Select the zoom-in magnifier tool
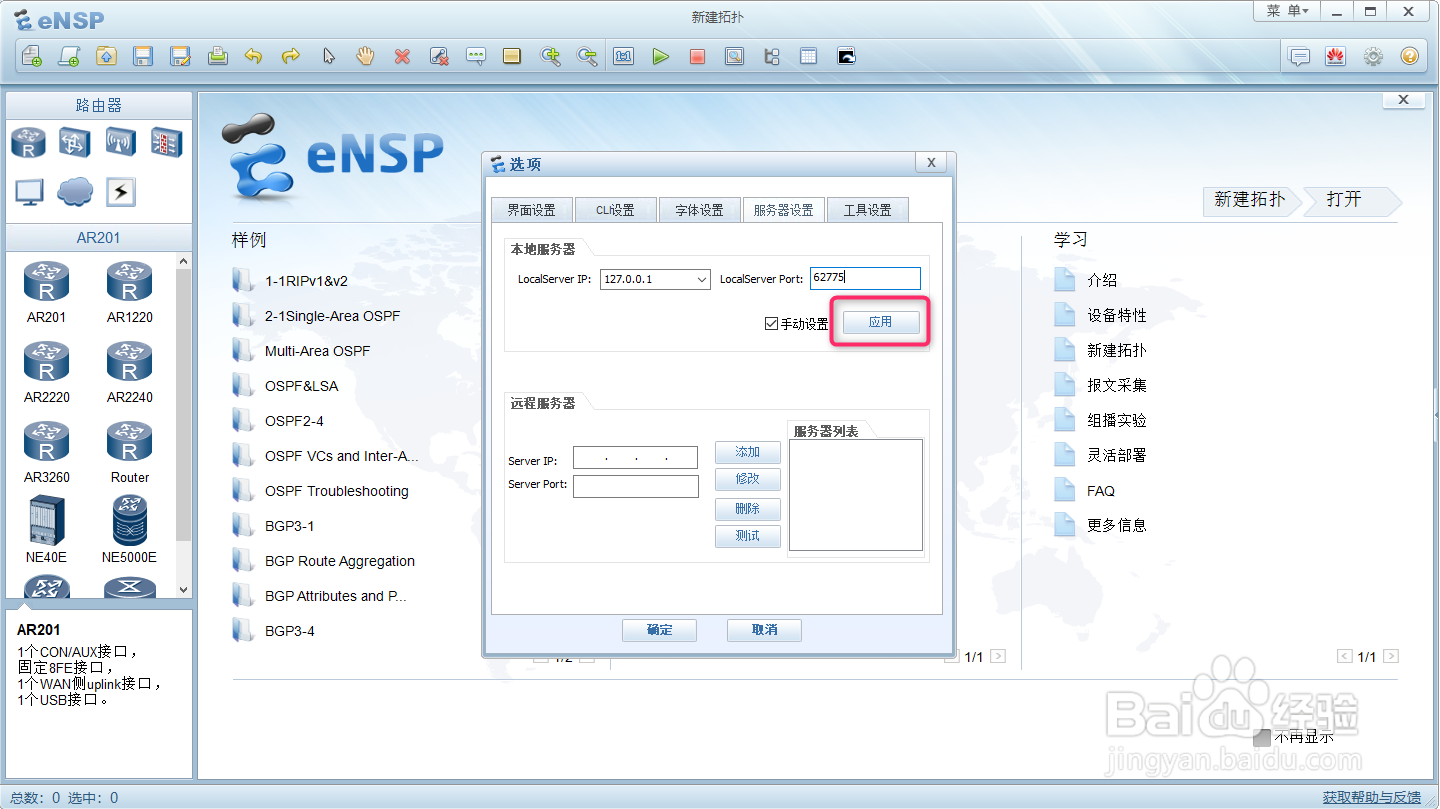The image size is (1440, 809). 551,56
